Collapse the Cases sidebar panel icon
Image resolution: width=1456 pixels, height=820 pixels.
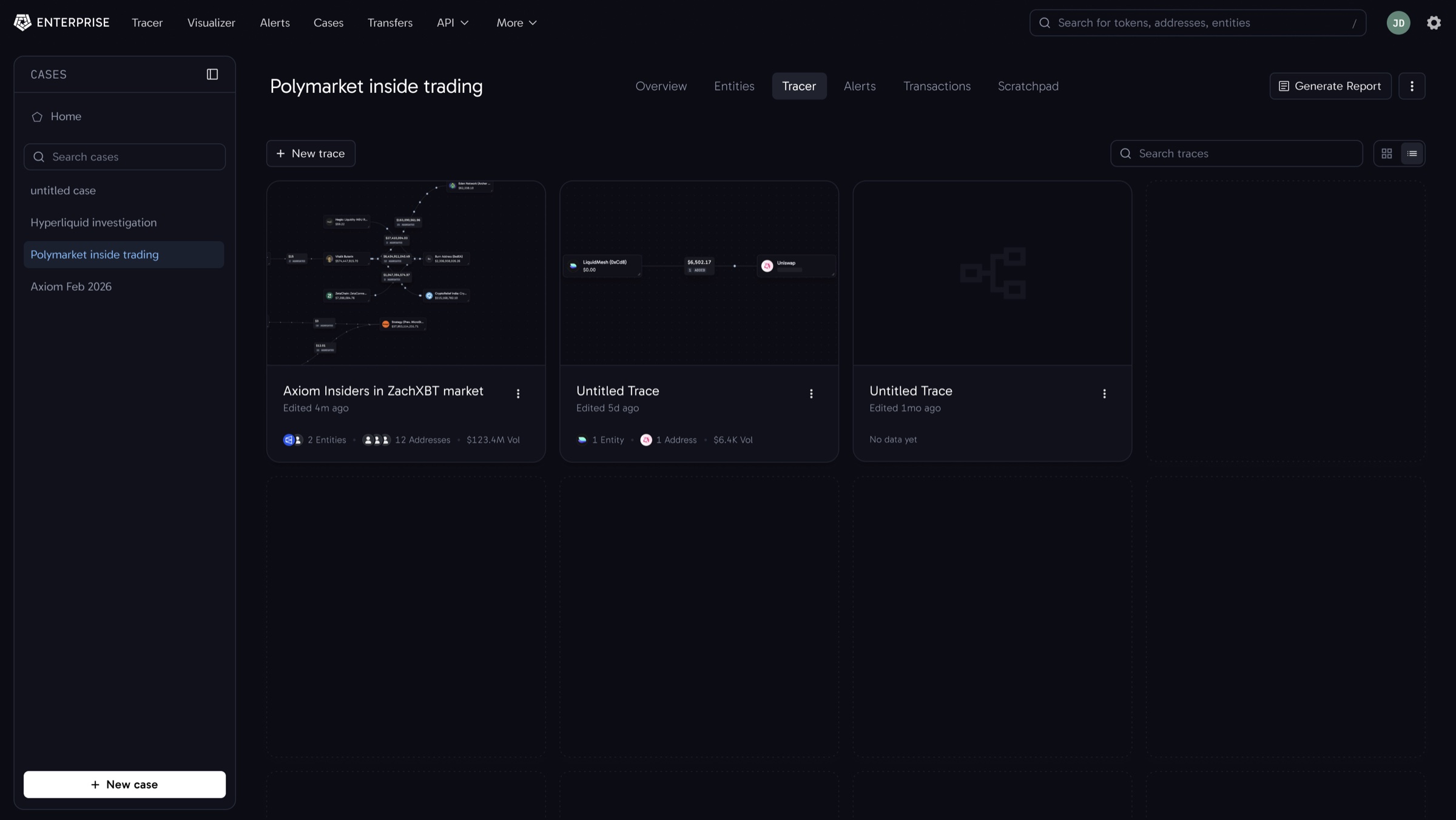click(x=212, y=74)
